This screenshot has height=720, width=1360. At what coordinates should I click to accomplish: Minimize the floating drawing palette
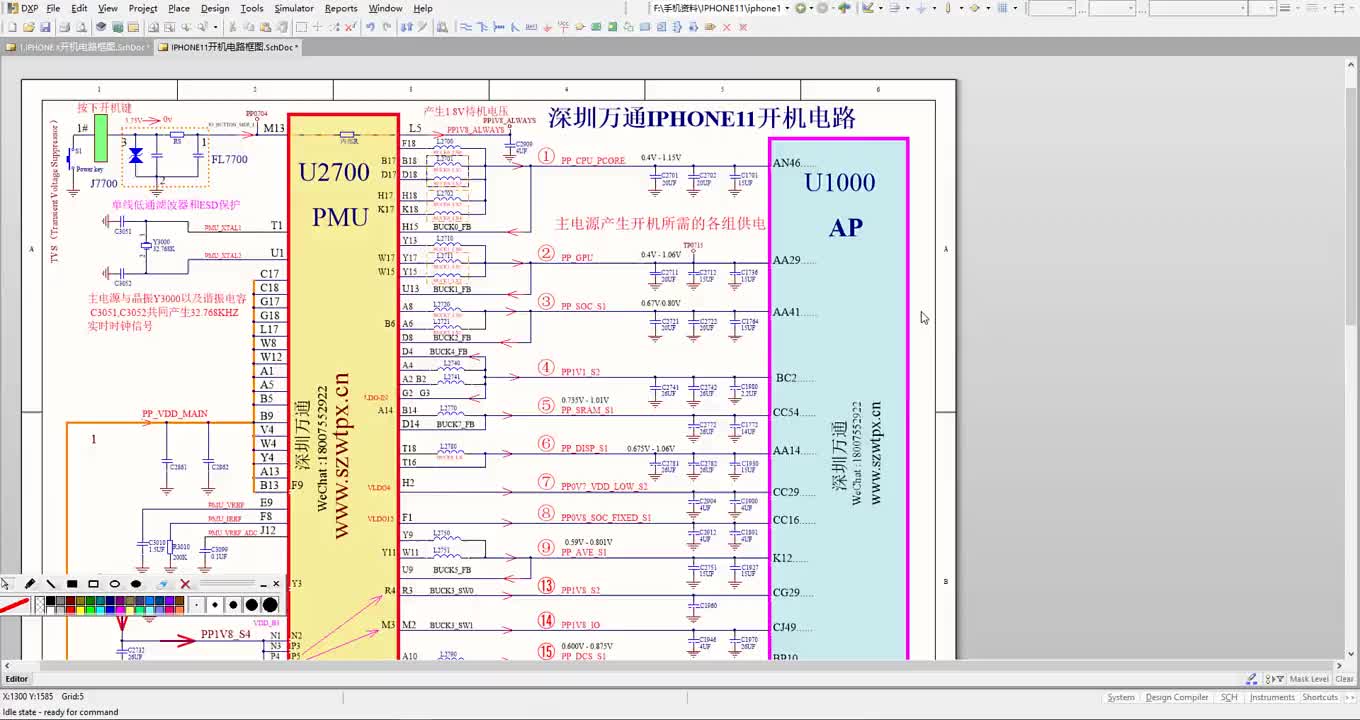tap(263, 584)
